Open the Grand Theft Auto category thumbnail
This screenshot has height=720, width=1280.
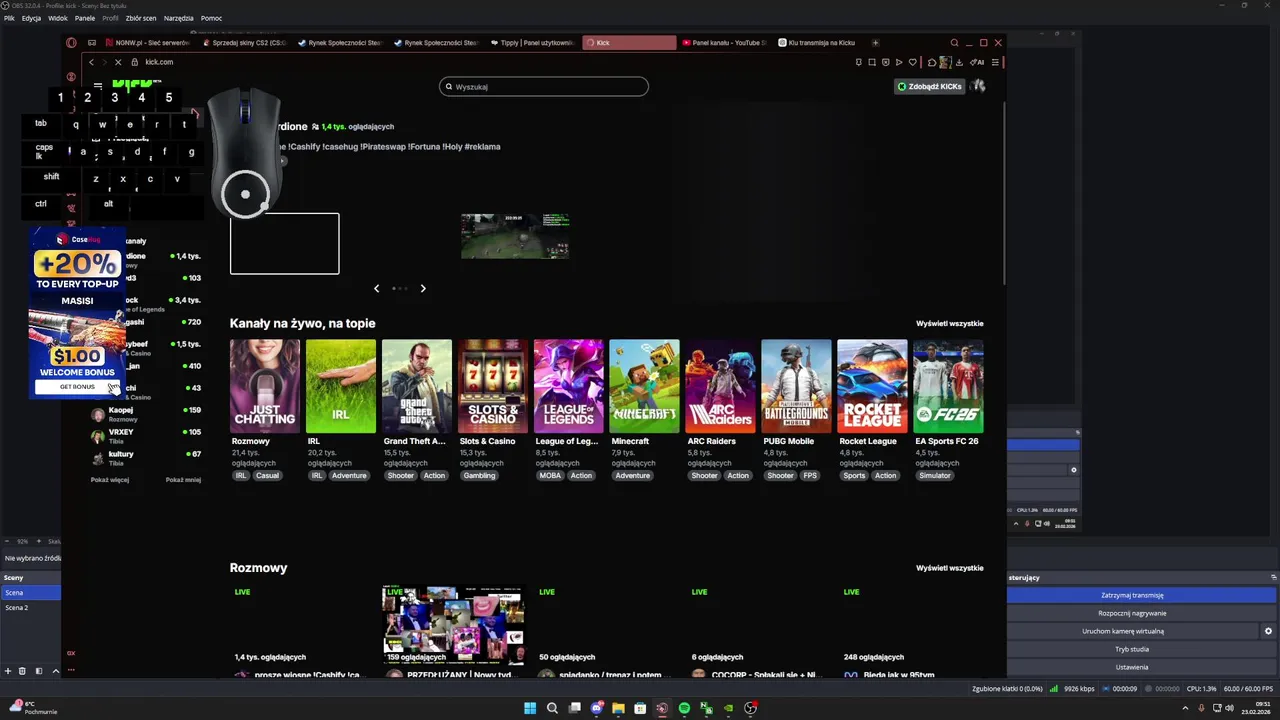(x=417, y=386)
